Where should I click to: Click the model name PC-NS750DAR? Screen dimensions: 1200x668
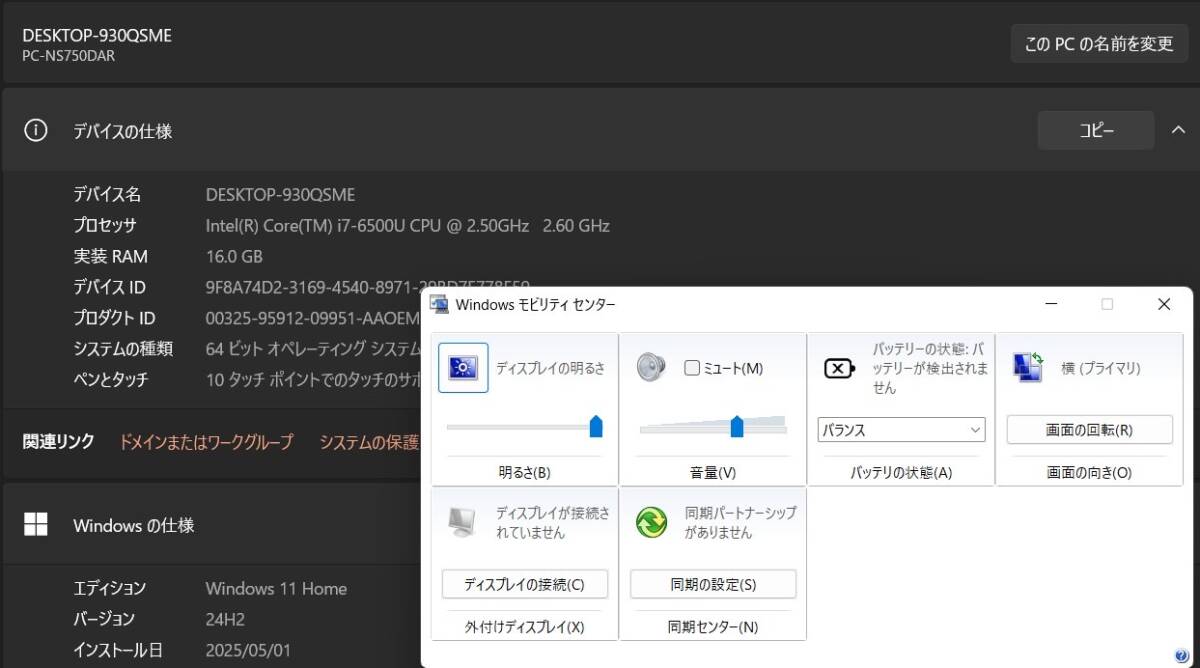[x=68, y=56]
